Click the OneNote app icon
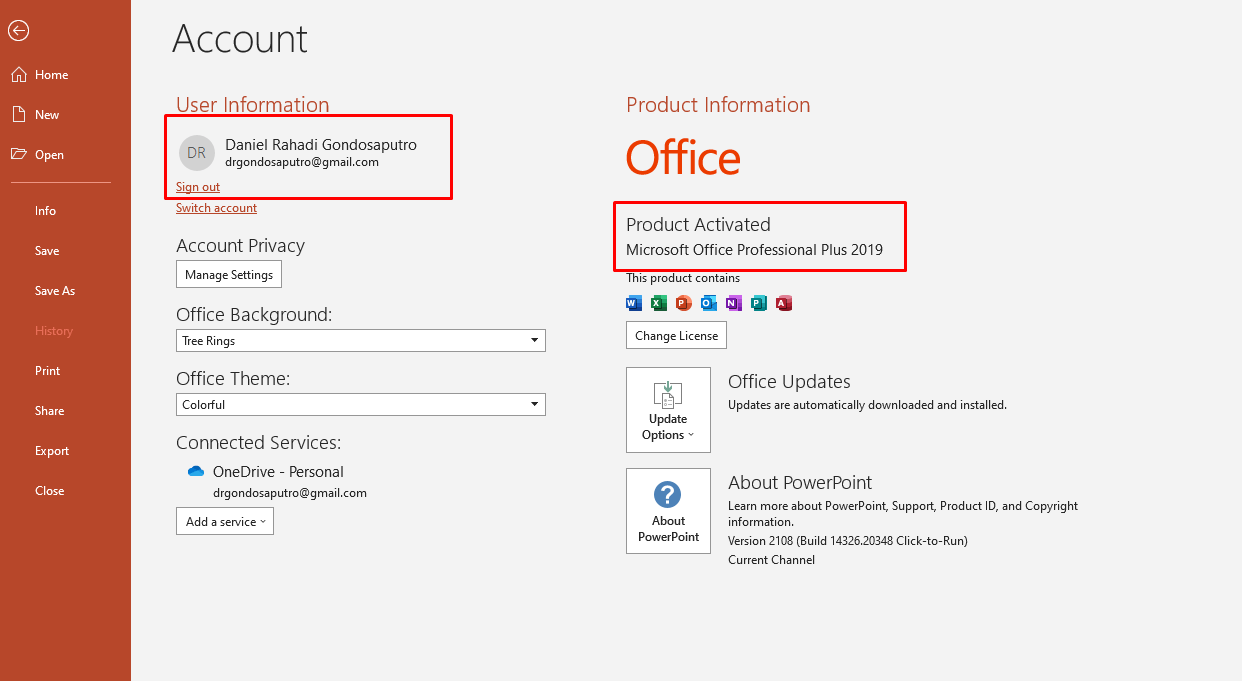The width and height of the screenshot is (1242, 681). (x=734, y=303)
